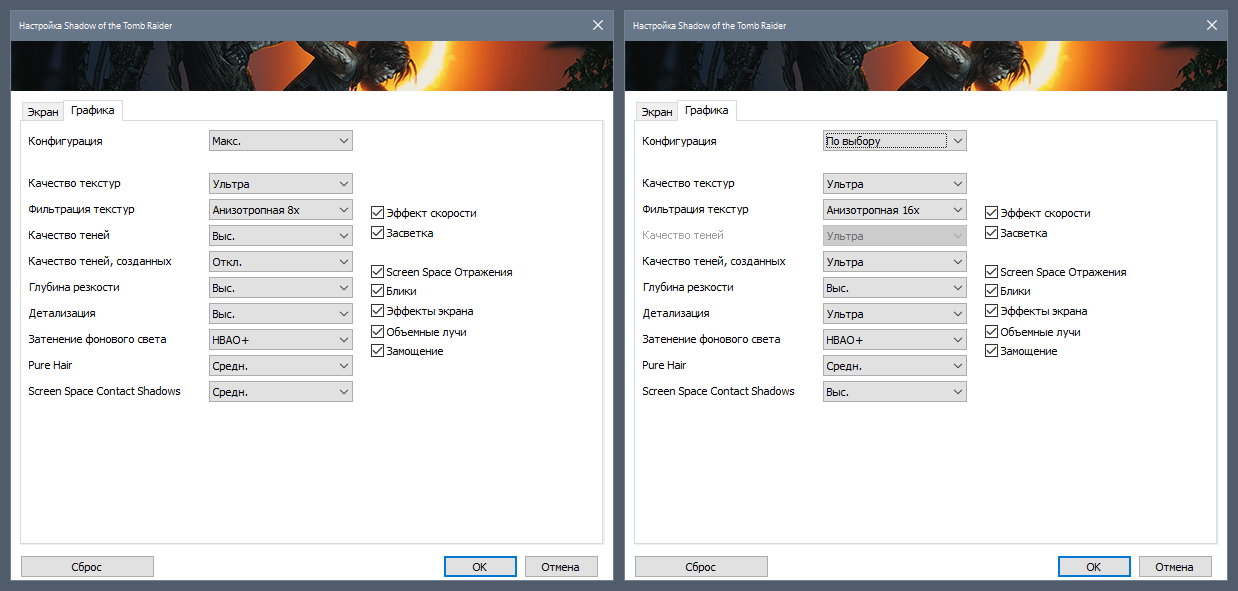Image resolution: width=1238 pixels, height=591 pixels.
Task: Toggle Засветка checkbox in left window
Action: [377, 233]
